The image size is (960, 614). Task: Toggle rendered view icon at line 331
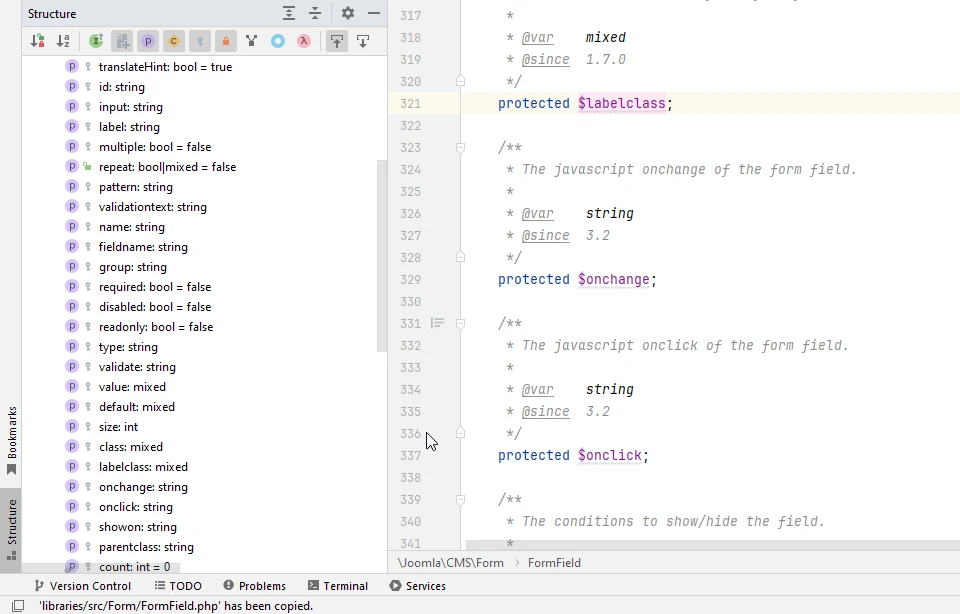(x=437, y=323)
